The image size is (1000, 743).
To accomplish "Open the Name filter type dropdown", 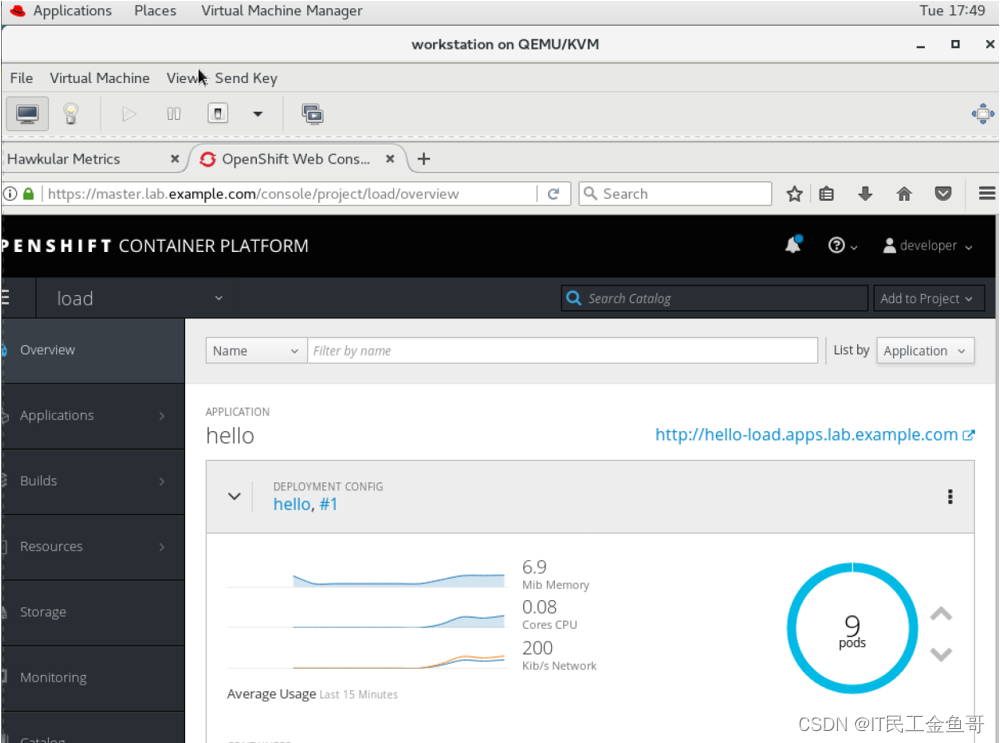I will (256, 351).
